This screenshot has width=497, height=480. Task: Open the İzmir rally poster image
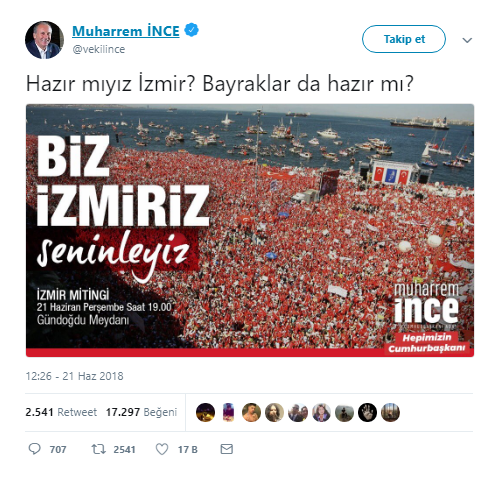(250, 230)
